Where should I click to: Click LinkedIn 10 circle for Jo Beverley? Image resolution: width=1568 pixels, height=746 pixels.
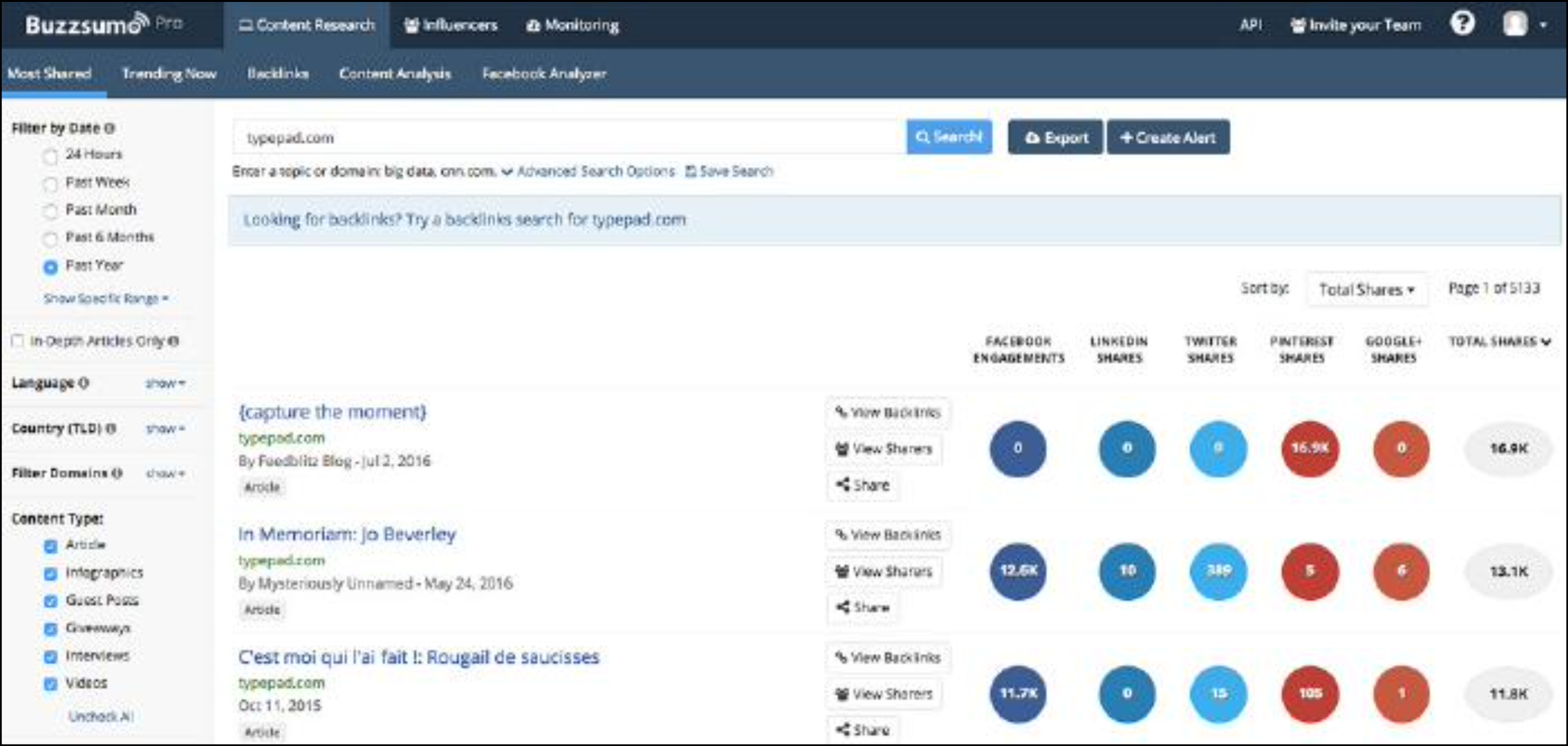pyautogui.click(x=1127, y=571)
